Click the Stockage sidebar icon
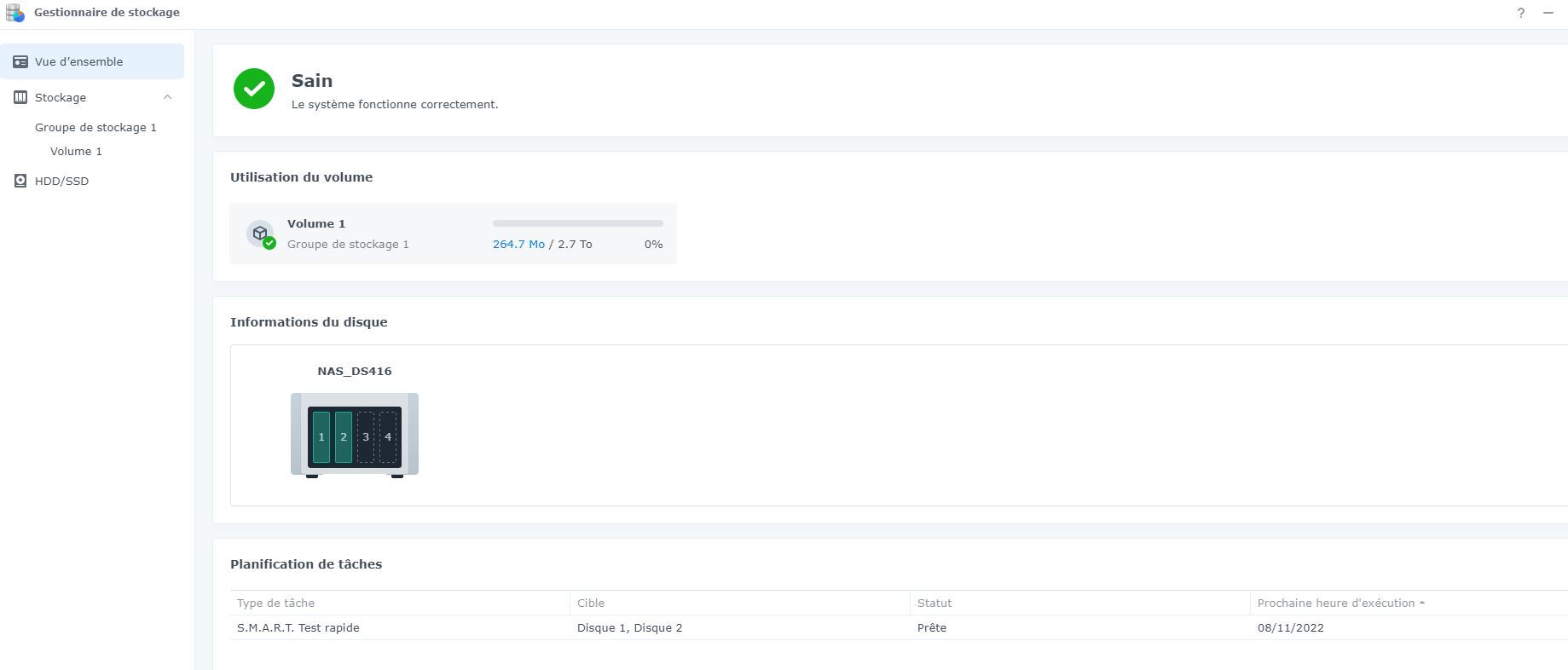This screenshot has height=670, width=1568. (x=20, y=97)
